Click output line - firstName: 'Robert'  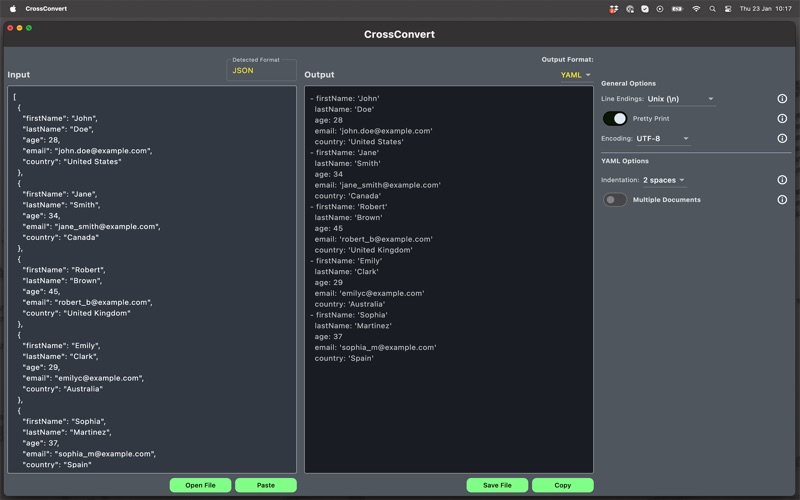click(349, 207)
